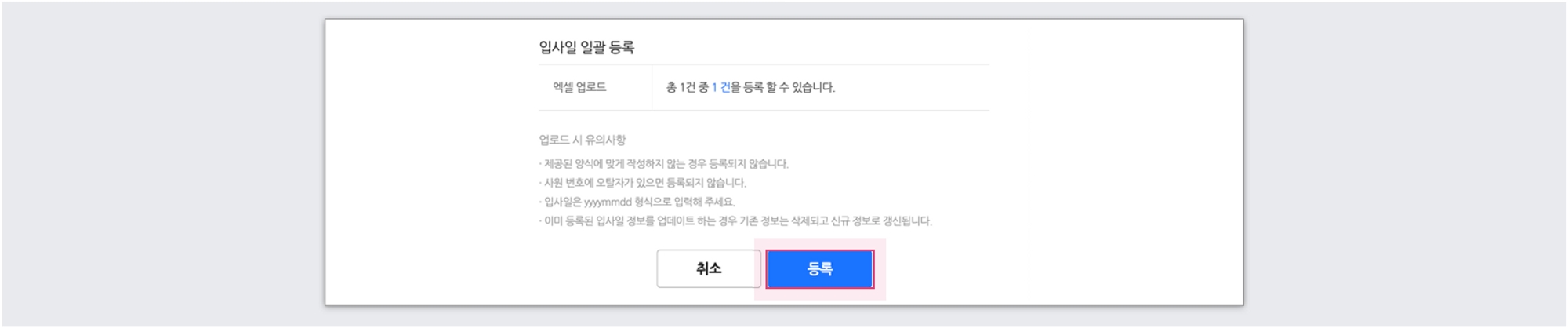Click the 입사일 일괄 등록 dialog title

pyautogui.click(x=586, y=47)
